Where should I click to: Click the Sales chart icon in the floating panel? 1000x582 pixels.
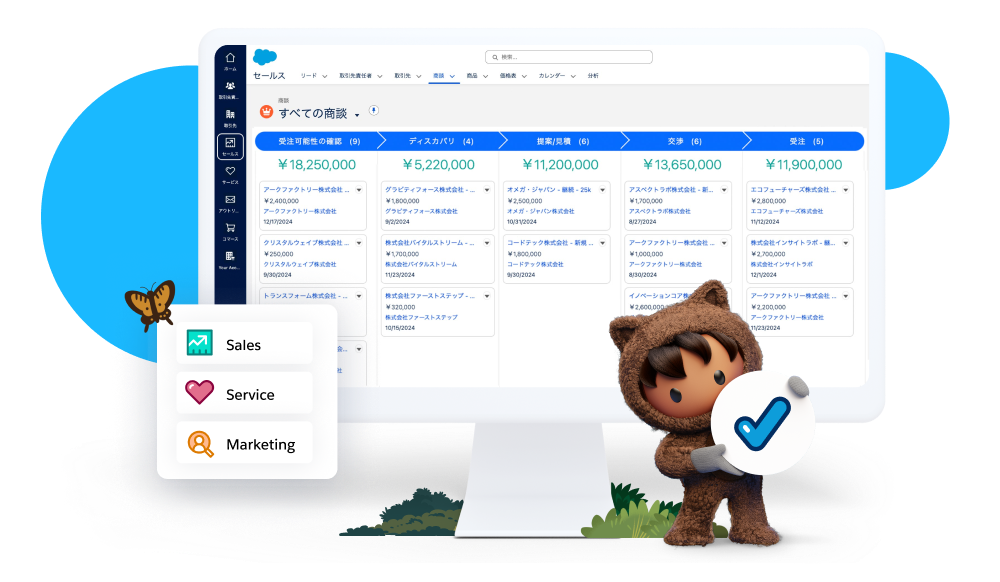tap(200, 344)
